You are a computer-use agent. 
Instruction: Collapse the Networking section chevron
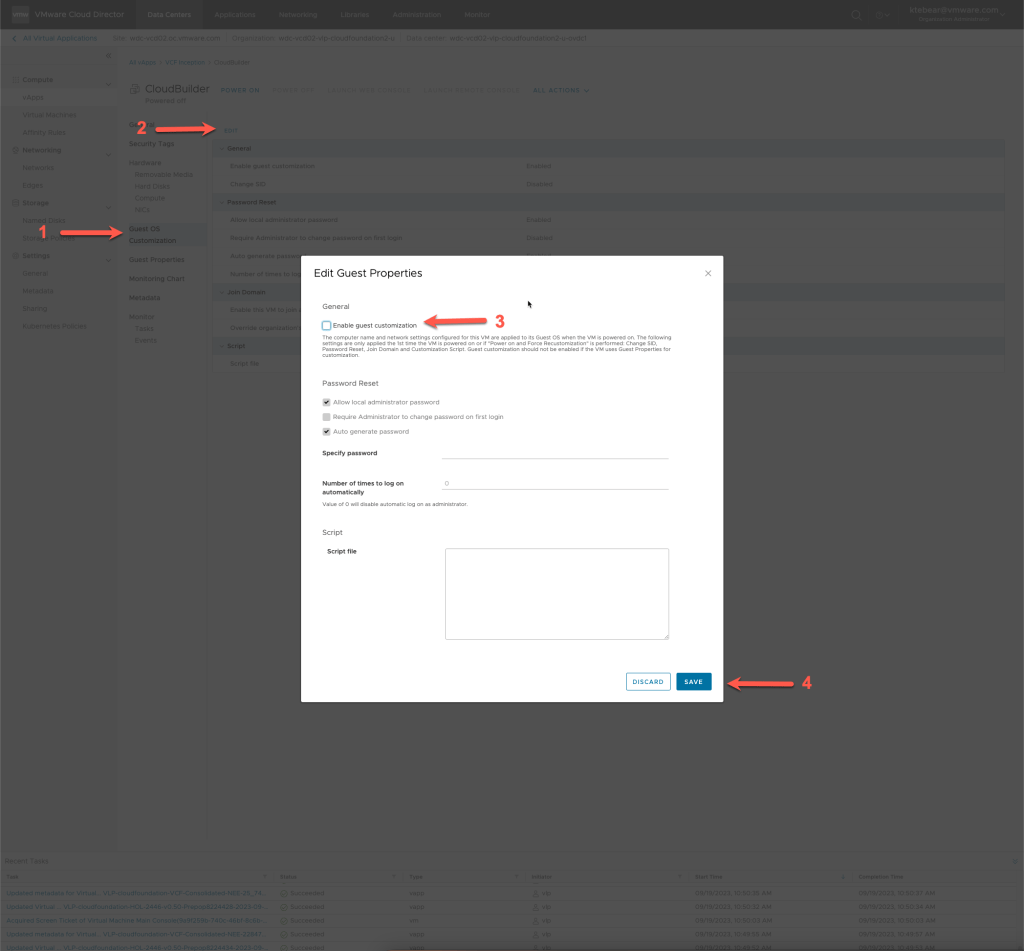tap(108, 155)
